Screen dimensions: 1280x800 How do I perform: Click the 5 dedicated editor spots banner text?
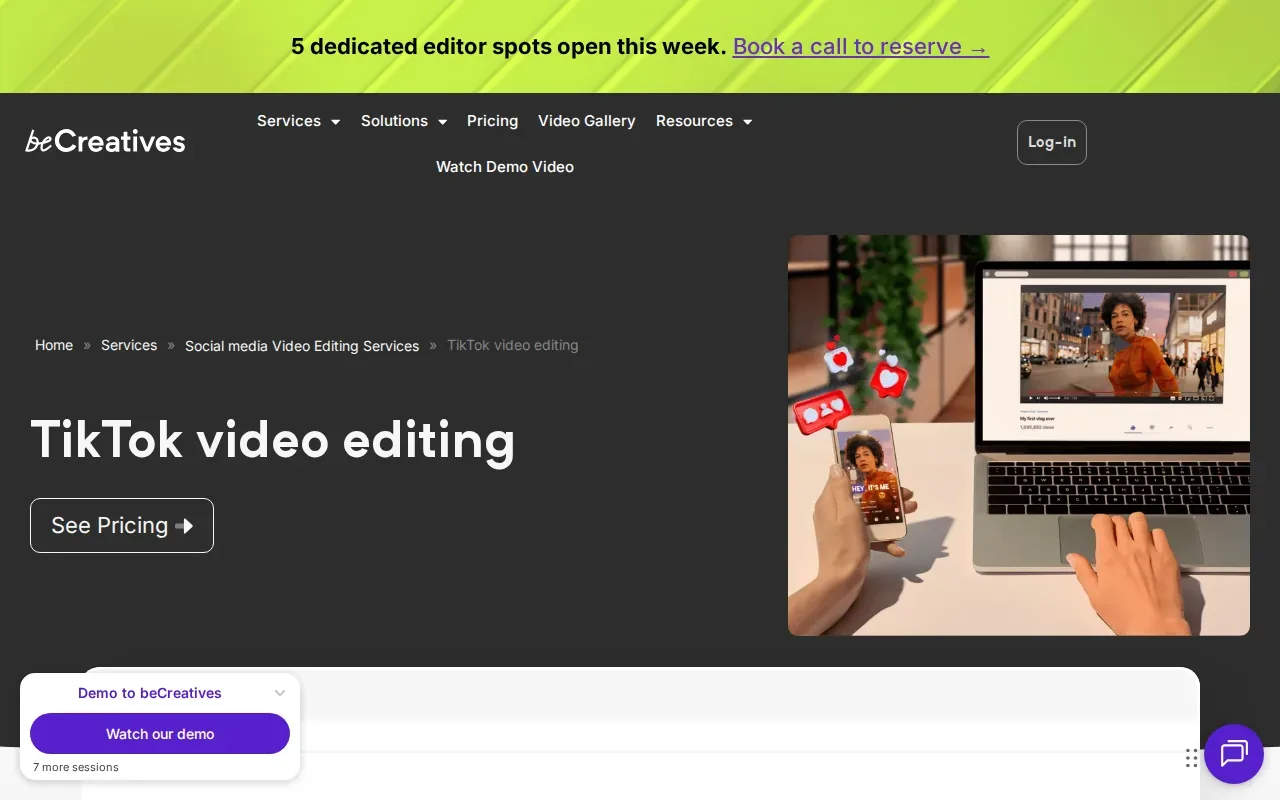coord(509,46)
